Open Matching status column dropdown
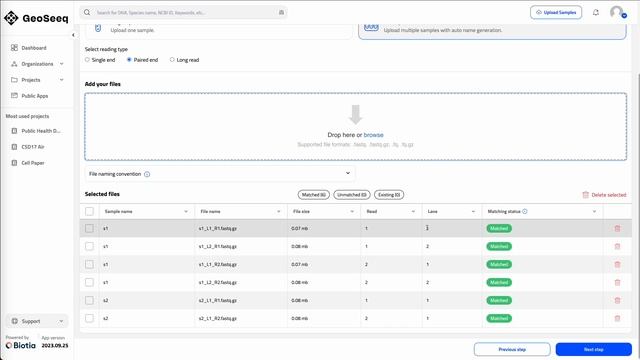 [x=594, y=211]
